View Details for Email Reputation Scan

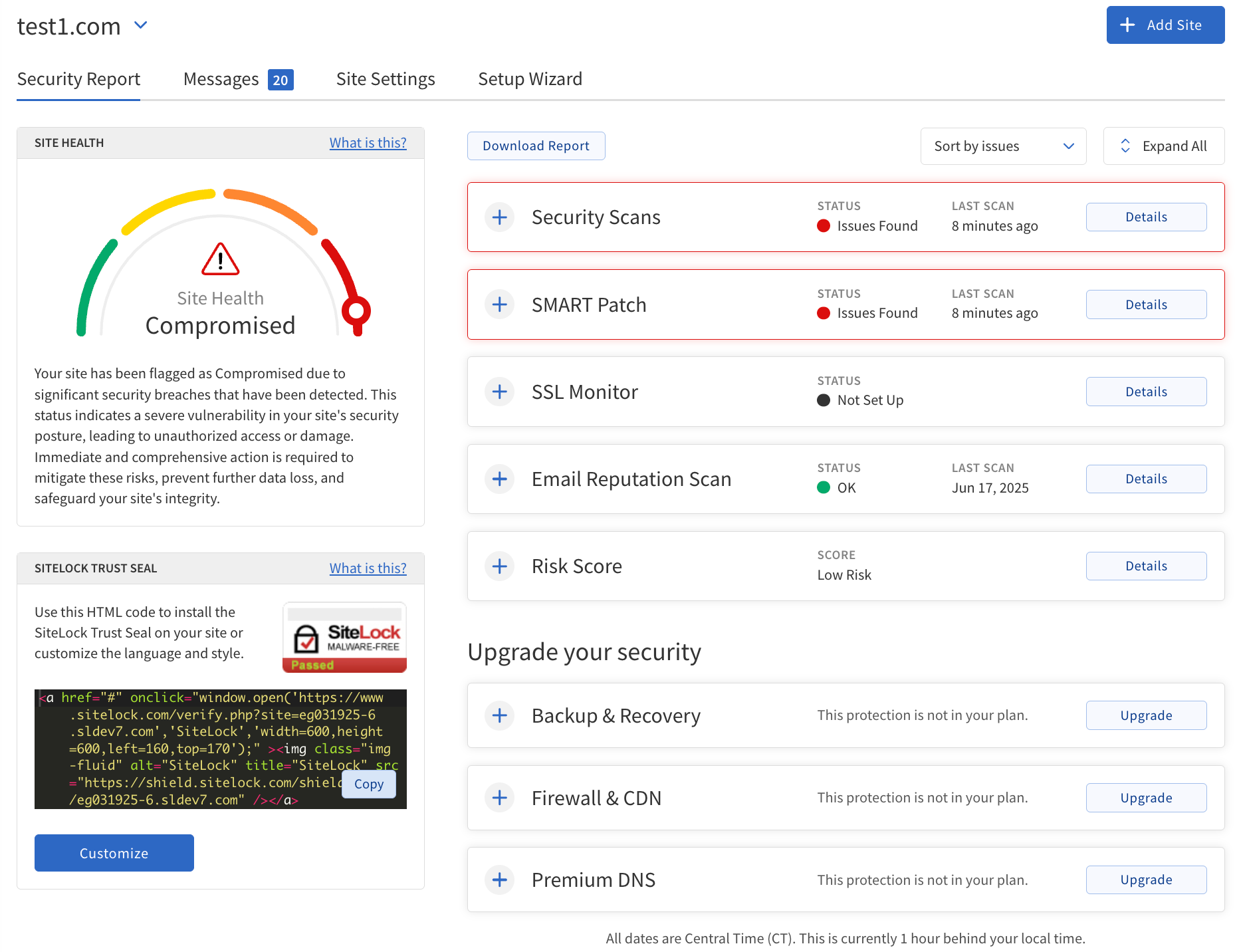pos(1146,479)
